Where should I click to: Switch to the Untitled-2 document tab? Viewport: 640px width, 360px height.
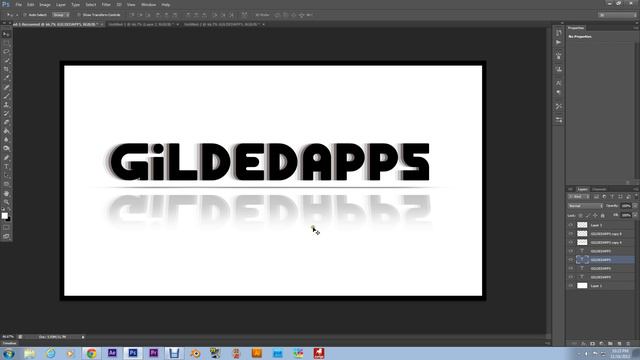221,24
